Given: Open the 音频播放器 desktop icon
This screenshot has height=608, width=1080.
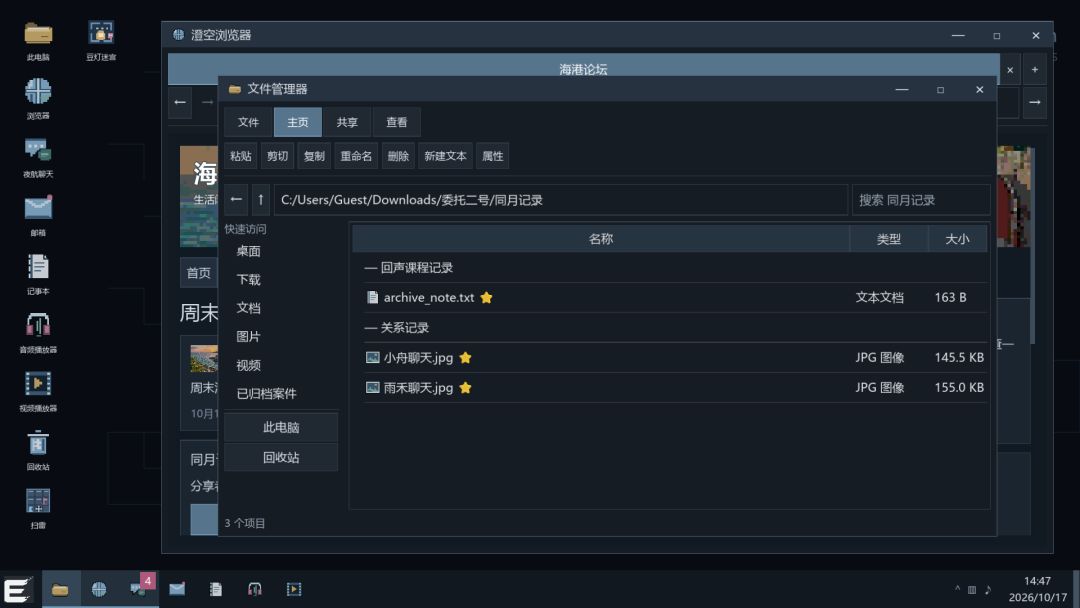Looking at the screenshot, I should tap(38, 333).
